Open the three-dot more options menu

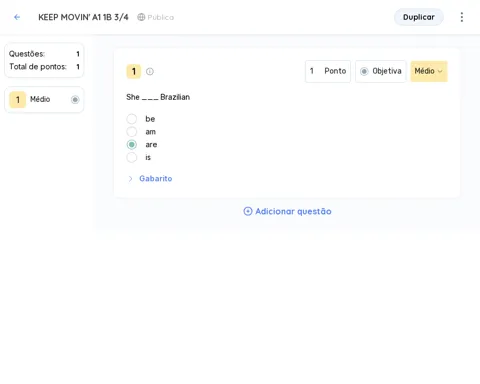pos(462,17)
